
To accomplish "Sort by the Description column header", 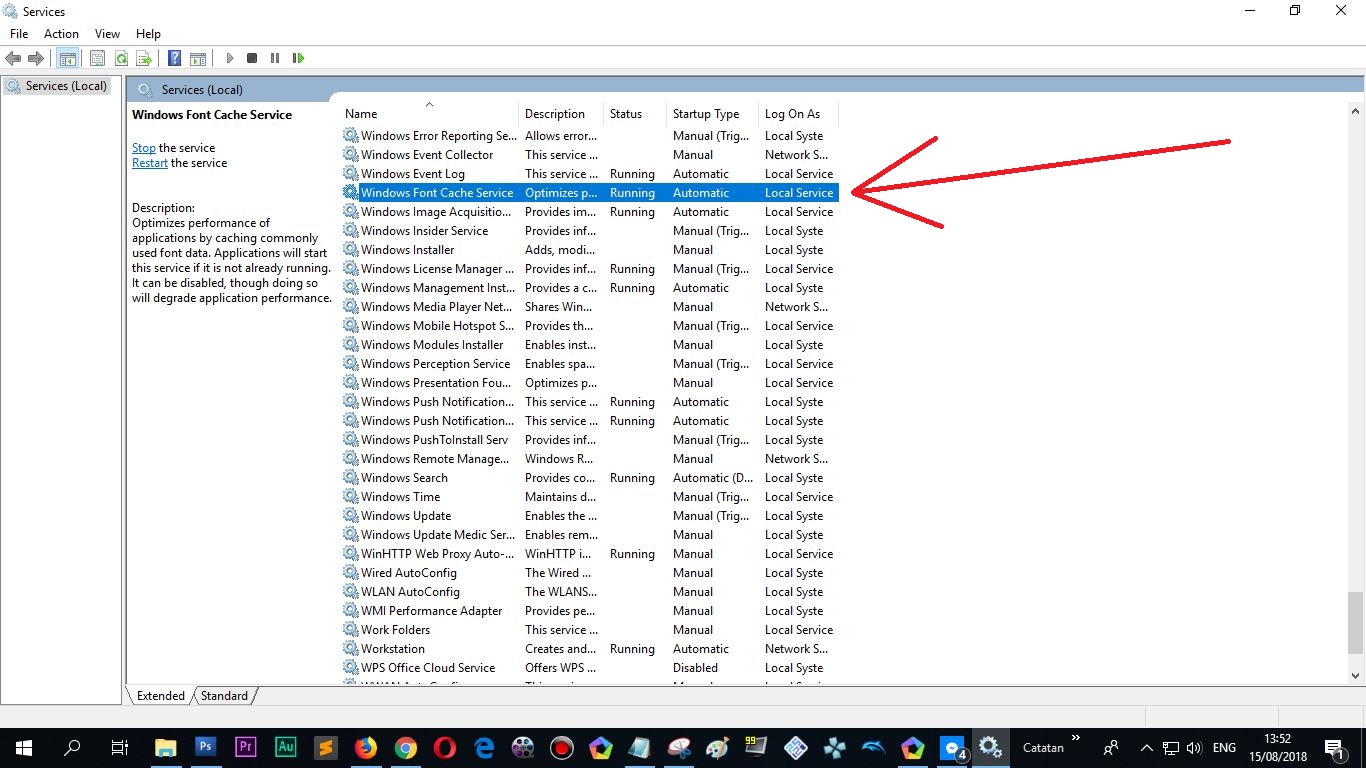I will pyautogui.click(x=561, y=114).
